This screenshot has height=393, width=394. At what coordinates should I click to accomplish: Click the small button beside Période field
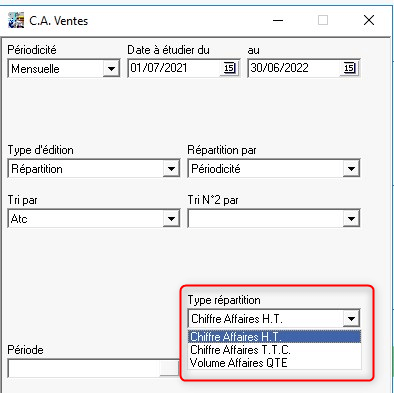169,369
